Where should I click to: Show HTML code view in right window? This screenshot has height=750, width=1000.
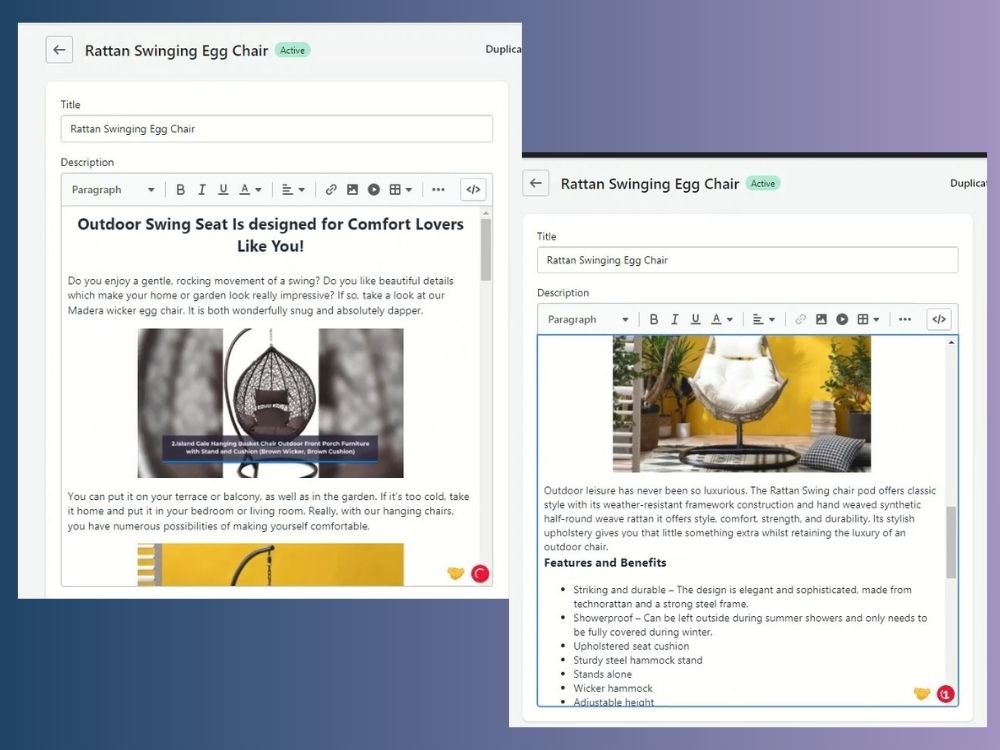[x=939, y=319]
